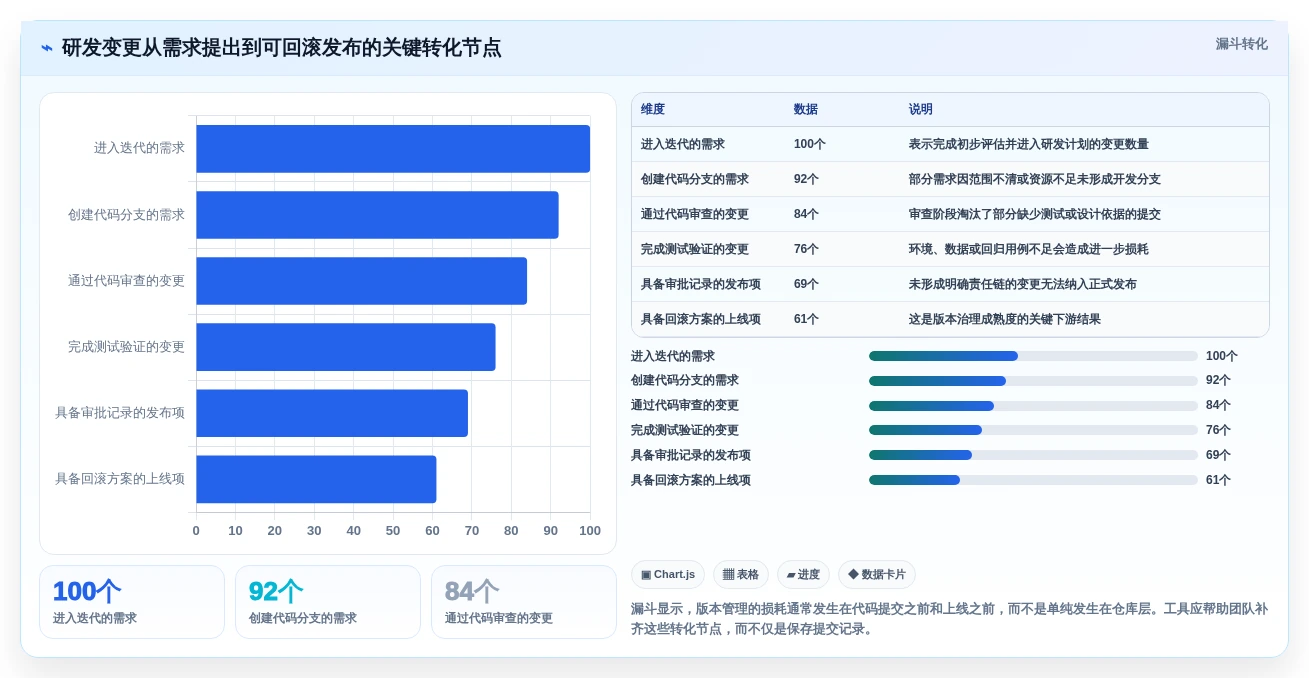Viewport: 1309px width, 678px height.
Task: Click table row label 具备回滚方案的上线项
Action: [x=701, y=319]
